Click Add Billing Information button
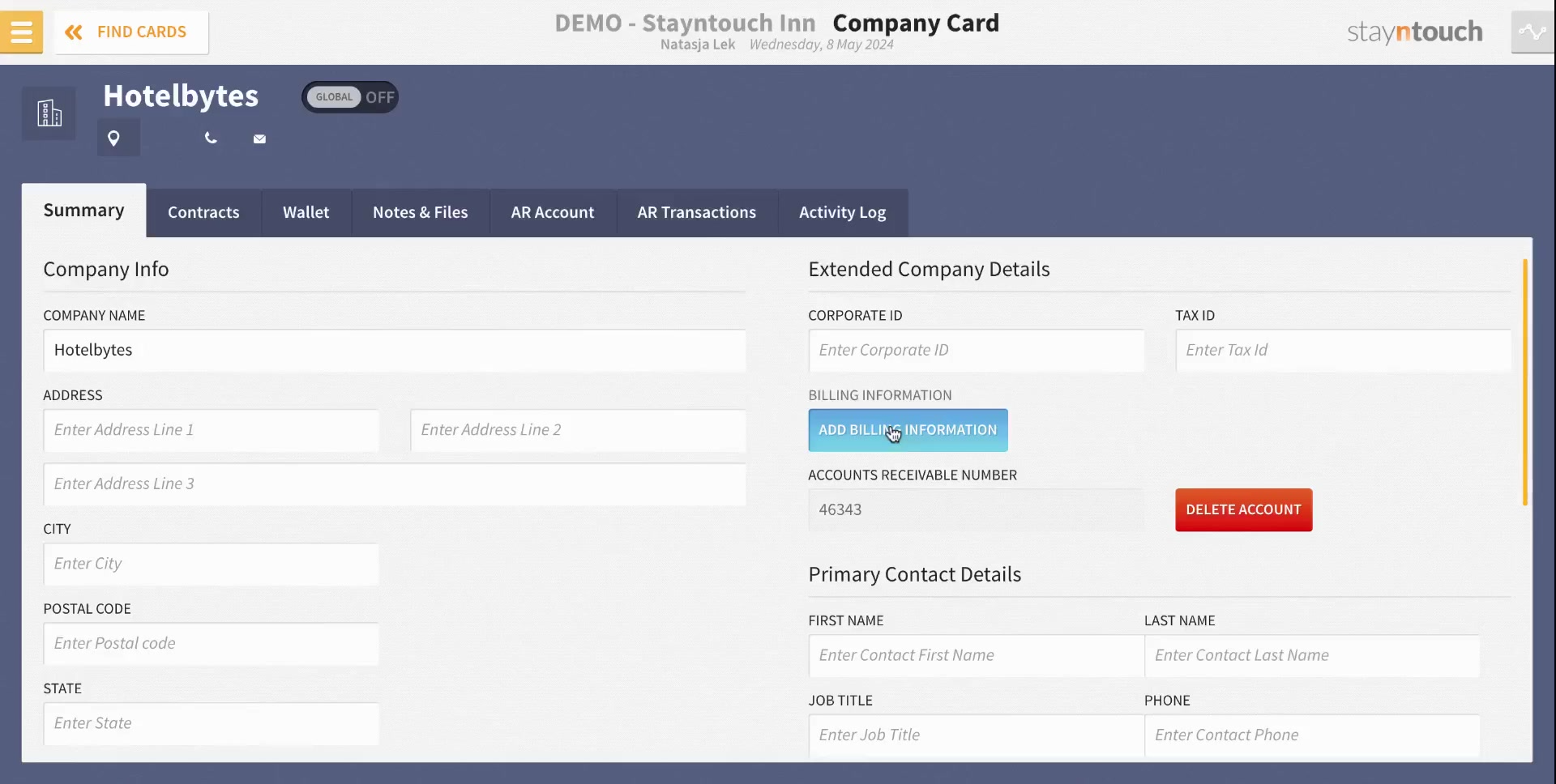The width and height of the screenshot is (1556, 784). pos(908,430)
